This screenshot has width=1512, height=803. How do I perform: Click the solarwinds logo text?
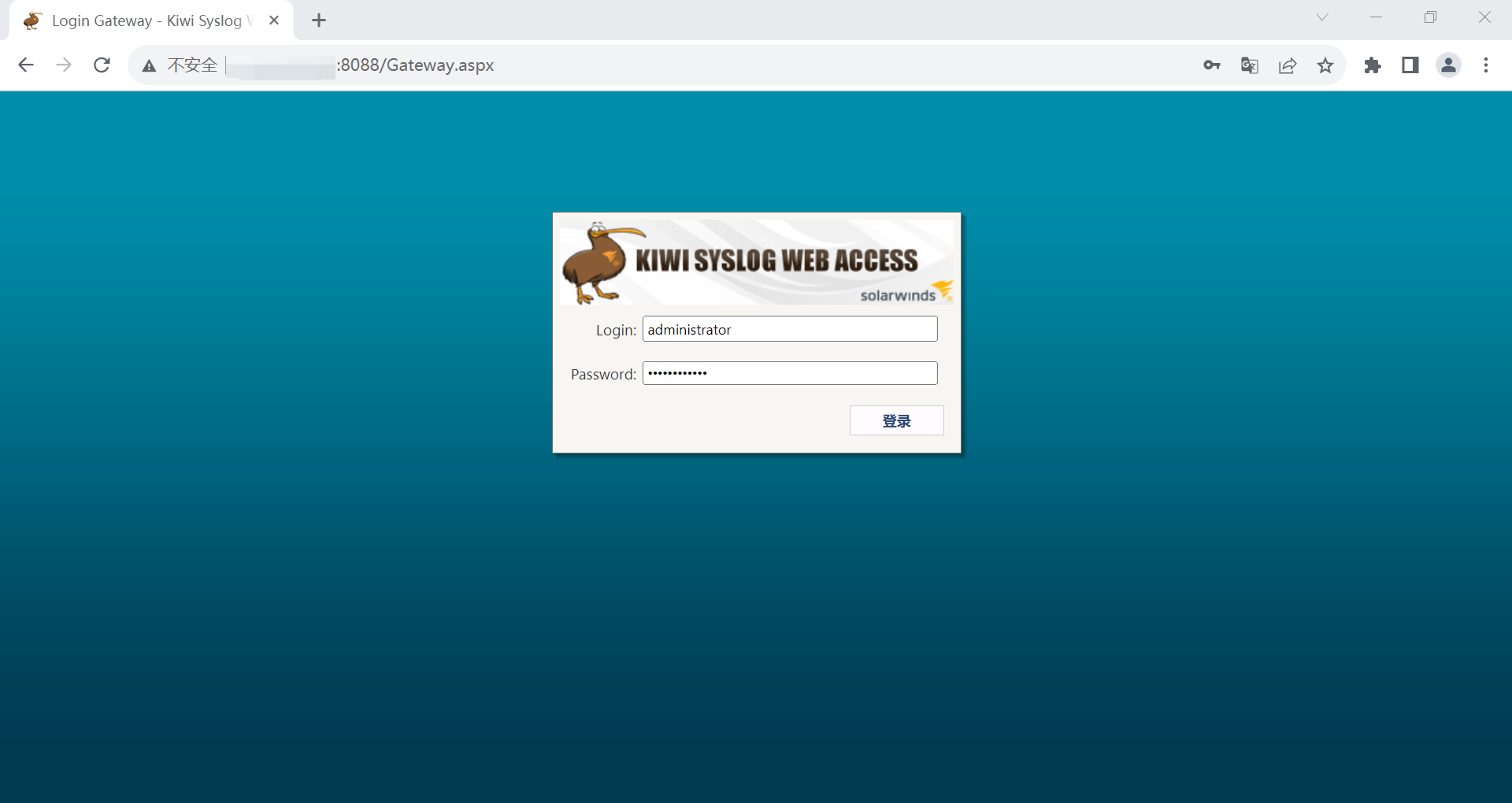(x=898, y=295)
